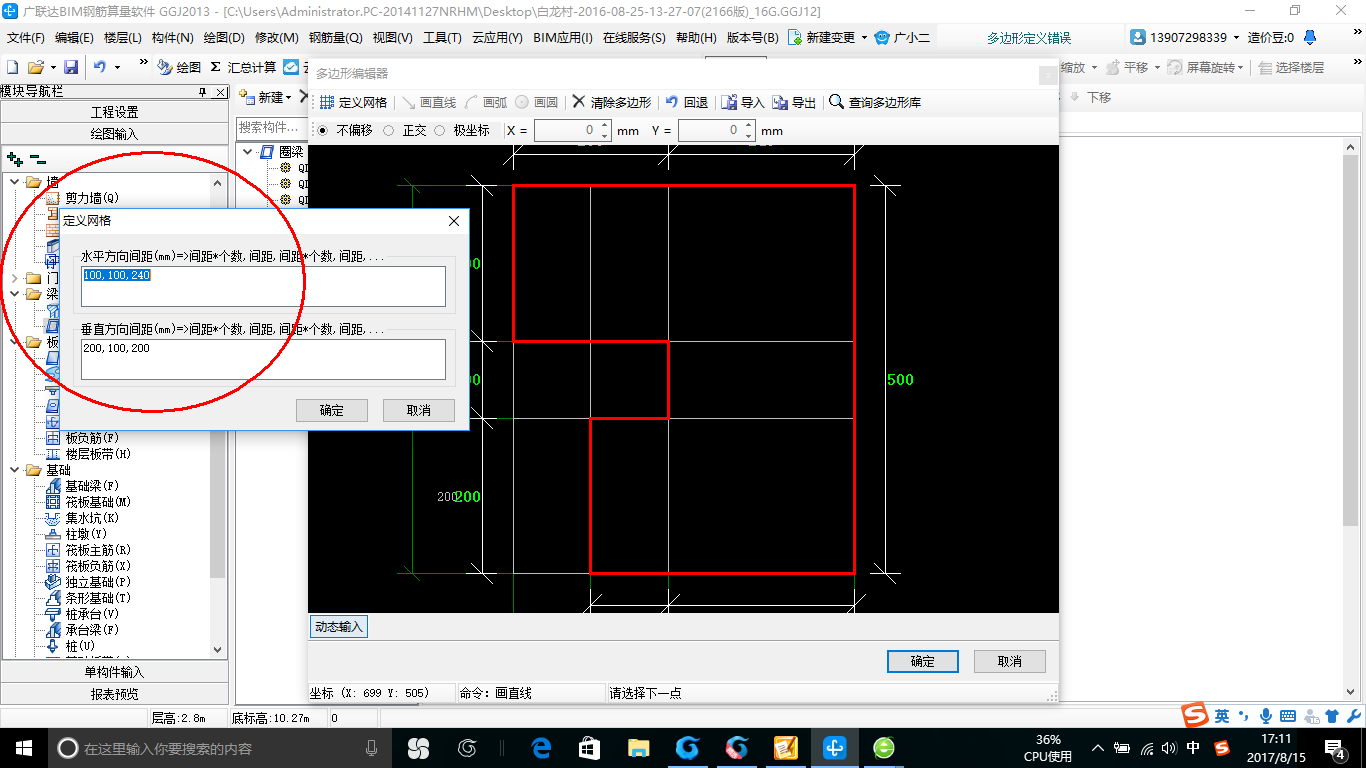Collapse the 板 folder node
This screenshot has height=768, width=1366.
click(x=14, y=342)
